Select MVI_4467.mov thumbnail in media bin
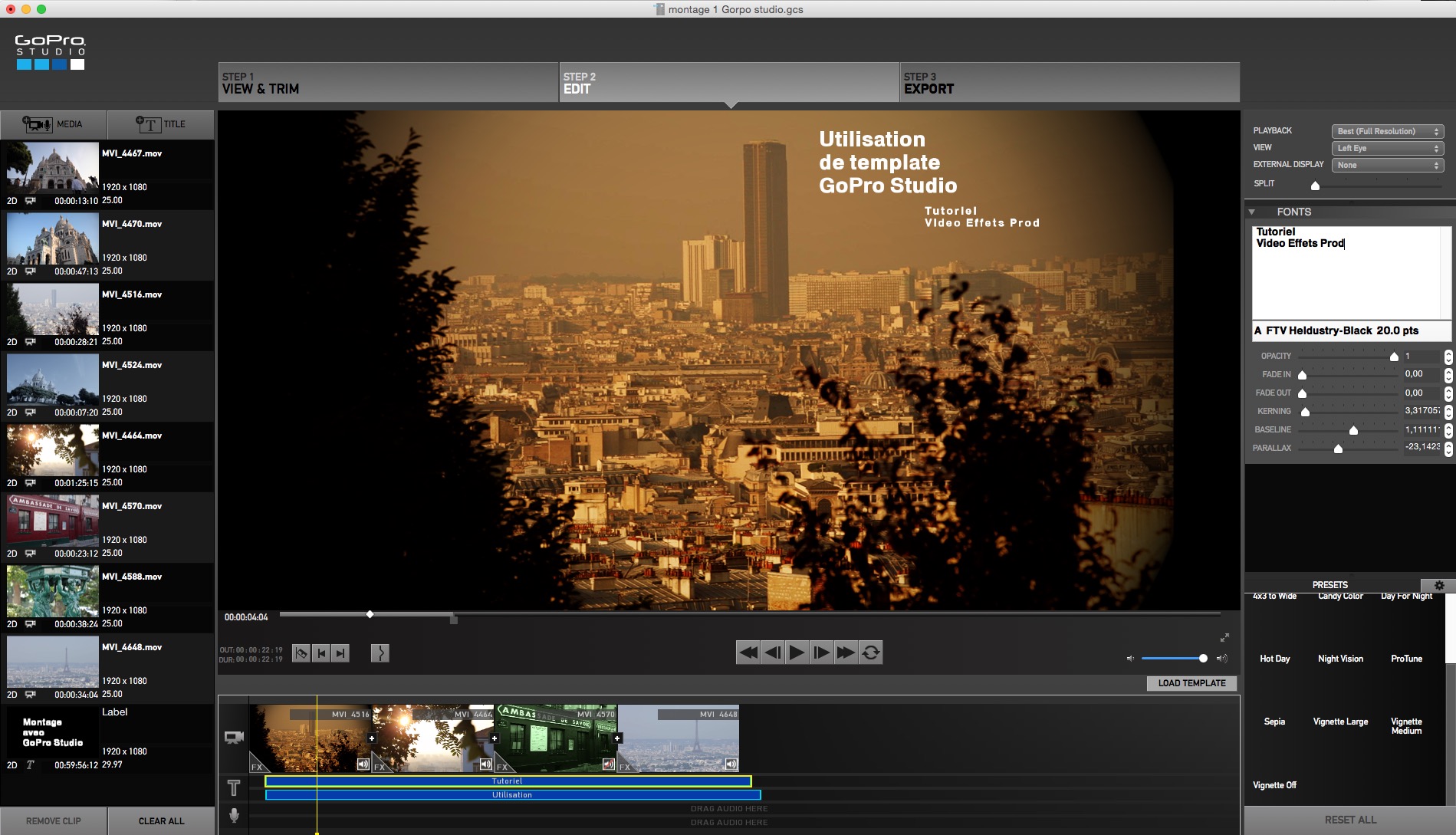1456x835 pixels. pos(53,166)
